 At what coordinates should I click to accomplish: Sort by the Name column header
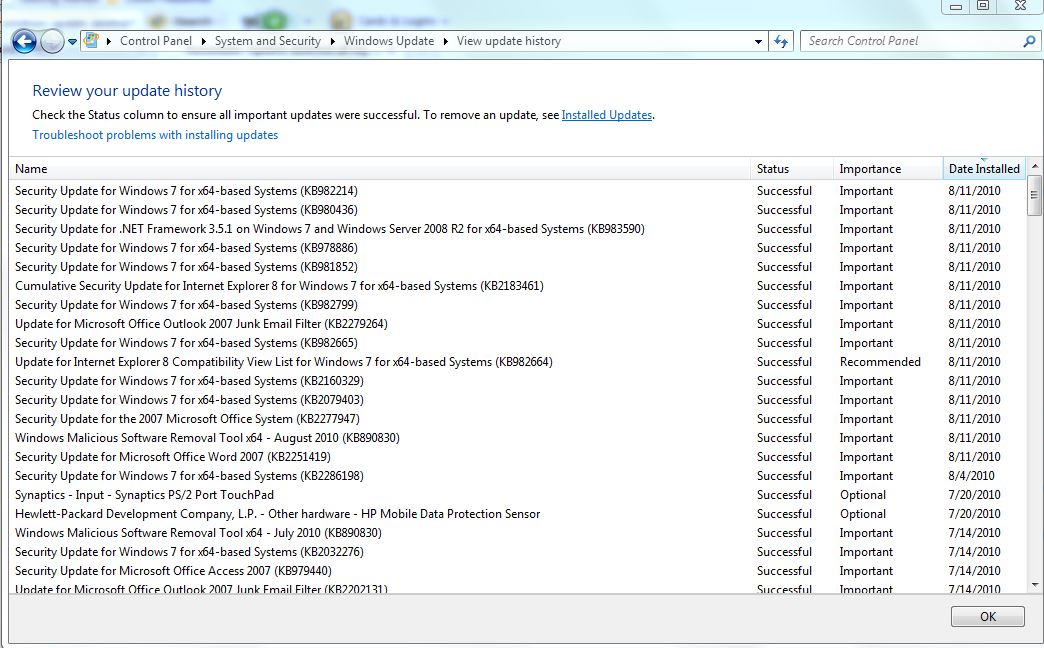pos(380,168)
